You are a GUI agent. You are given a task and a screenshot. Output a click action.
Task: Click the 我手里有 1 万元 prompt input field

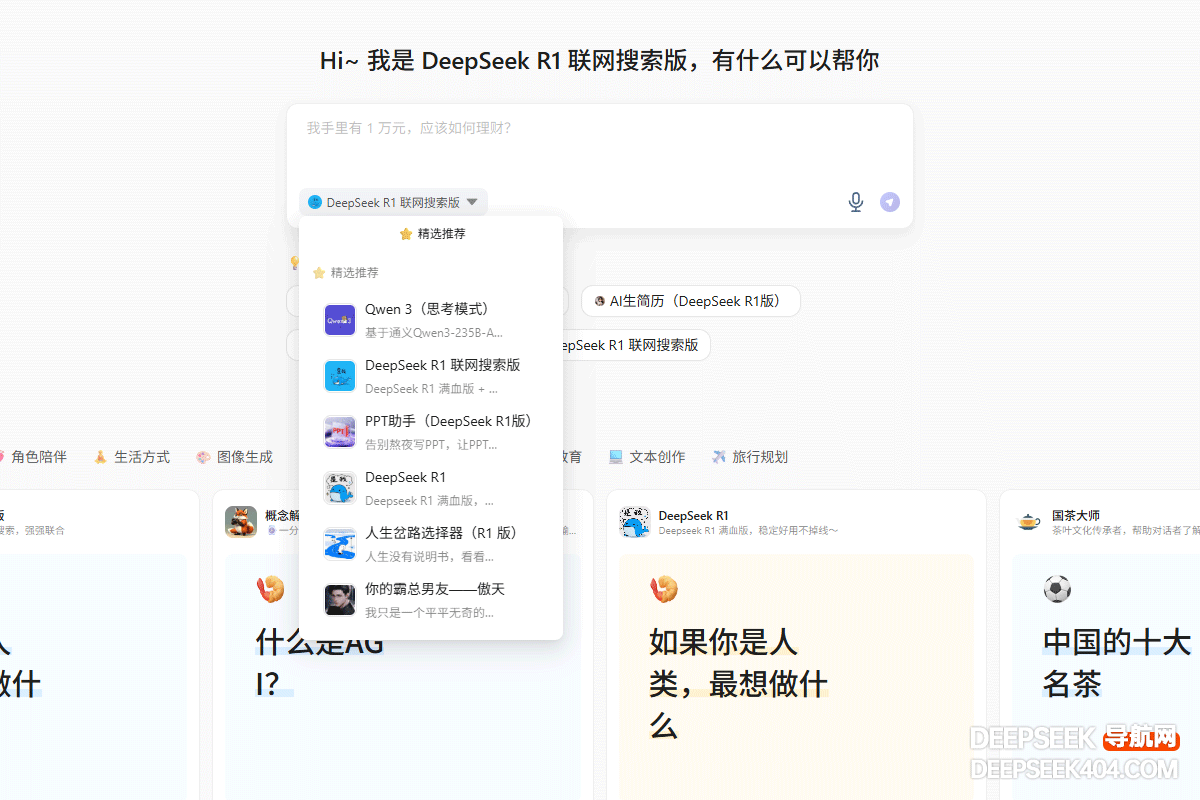click(x=600, y=146)
